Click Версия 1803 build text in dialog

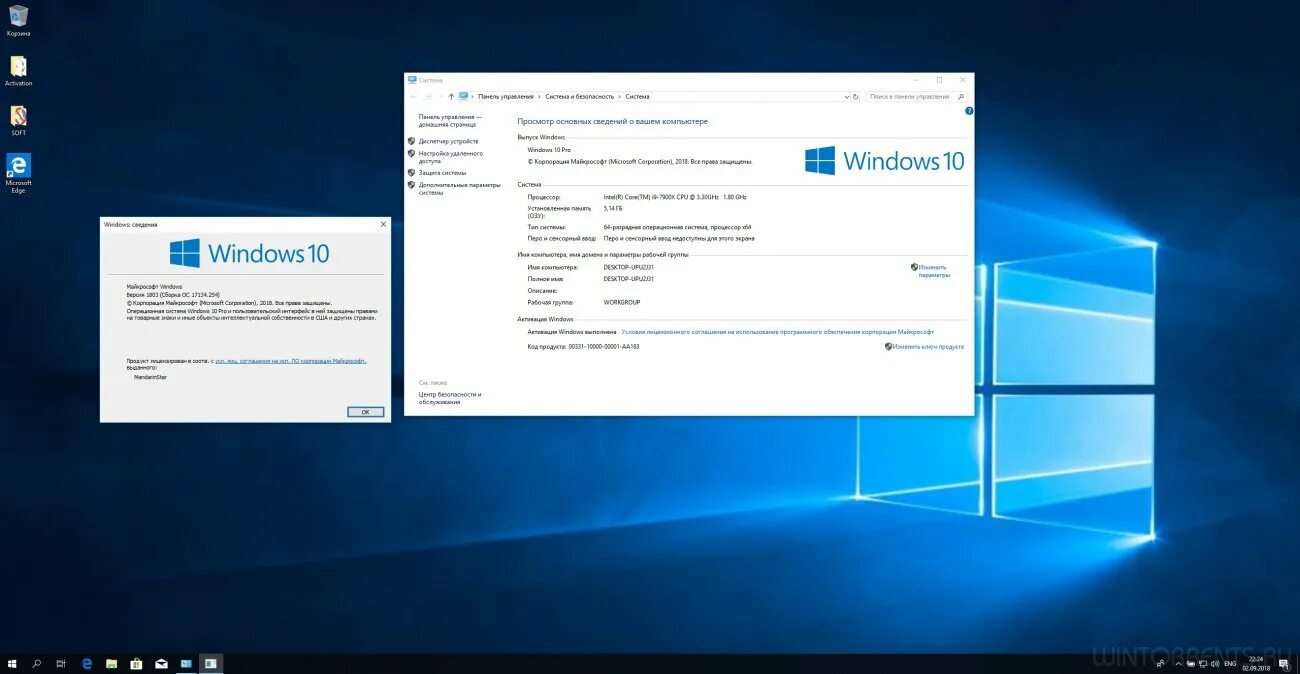coord(173,295)
